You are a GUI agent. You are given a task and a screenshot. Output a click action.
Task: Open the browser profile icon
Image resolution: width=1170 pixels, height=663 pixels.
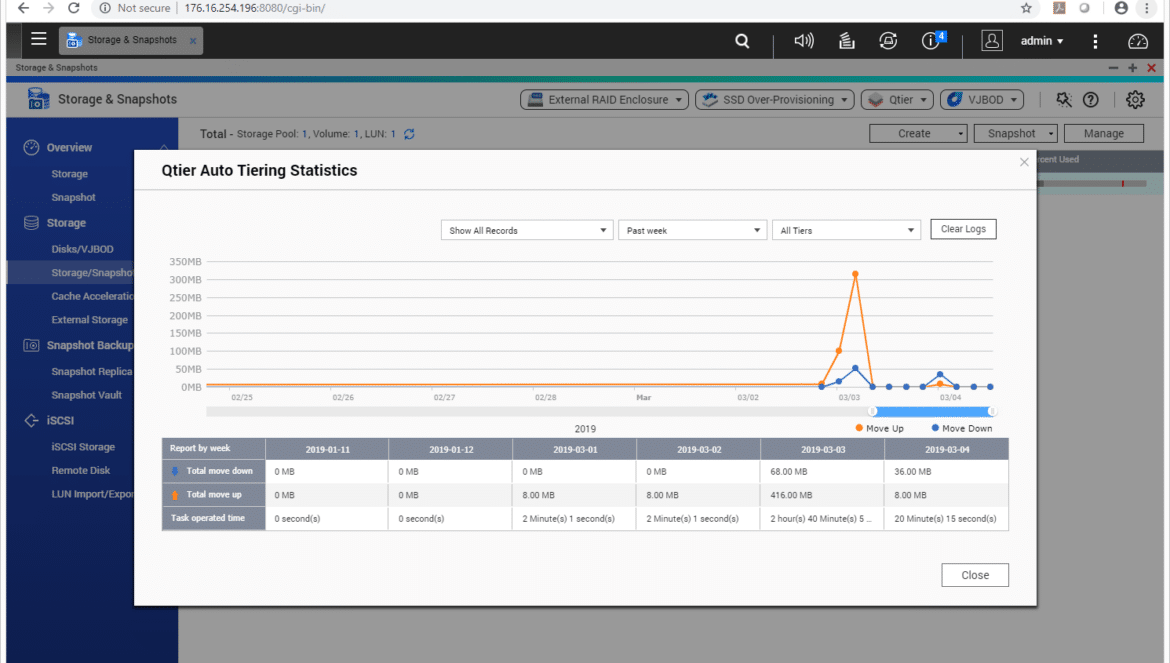pyautogui.click(x=1121, y=8)
